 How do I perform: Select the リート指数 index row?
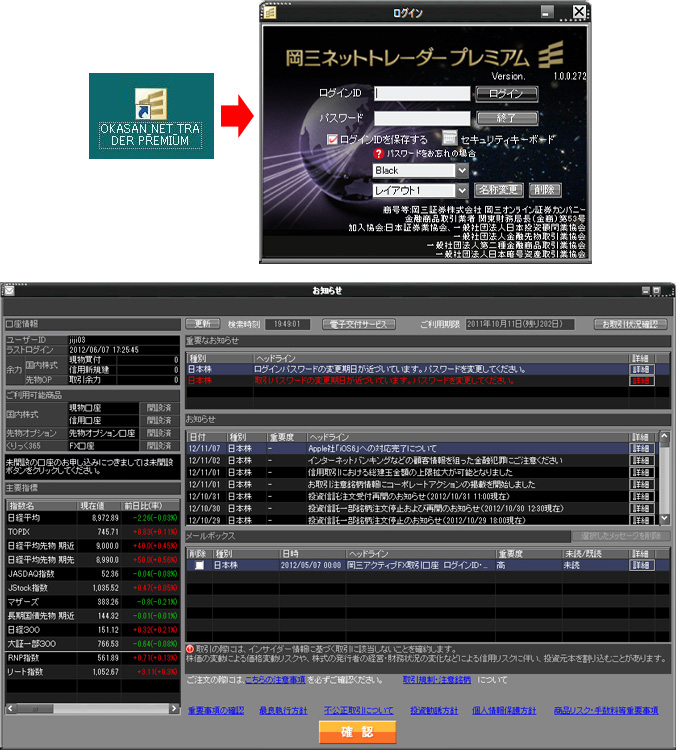tap(92, 672)
